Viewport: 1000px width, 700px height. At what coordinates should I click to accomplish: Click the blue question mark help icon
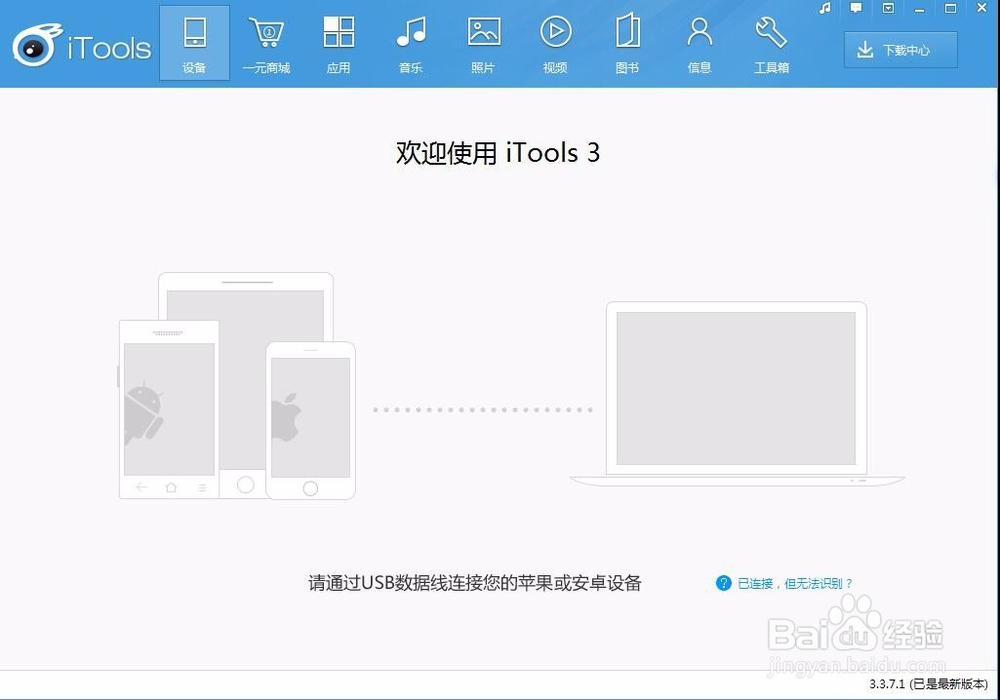point(723,583)
